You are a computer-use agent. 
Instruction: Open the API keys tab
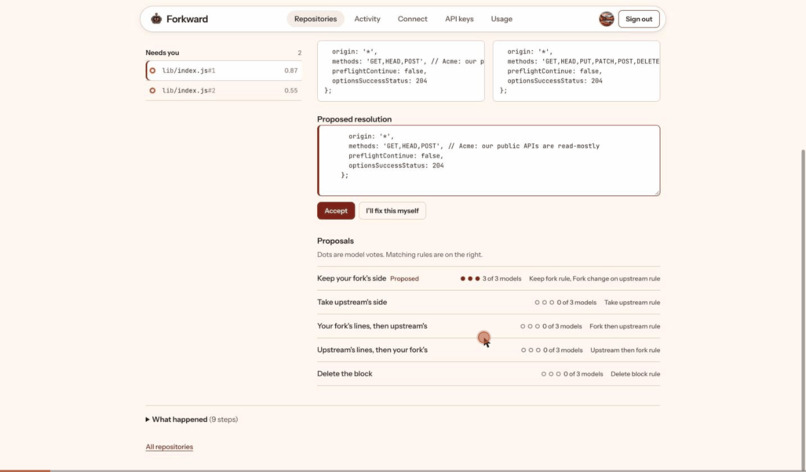pos(459,19)
